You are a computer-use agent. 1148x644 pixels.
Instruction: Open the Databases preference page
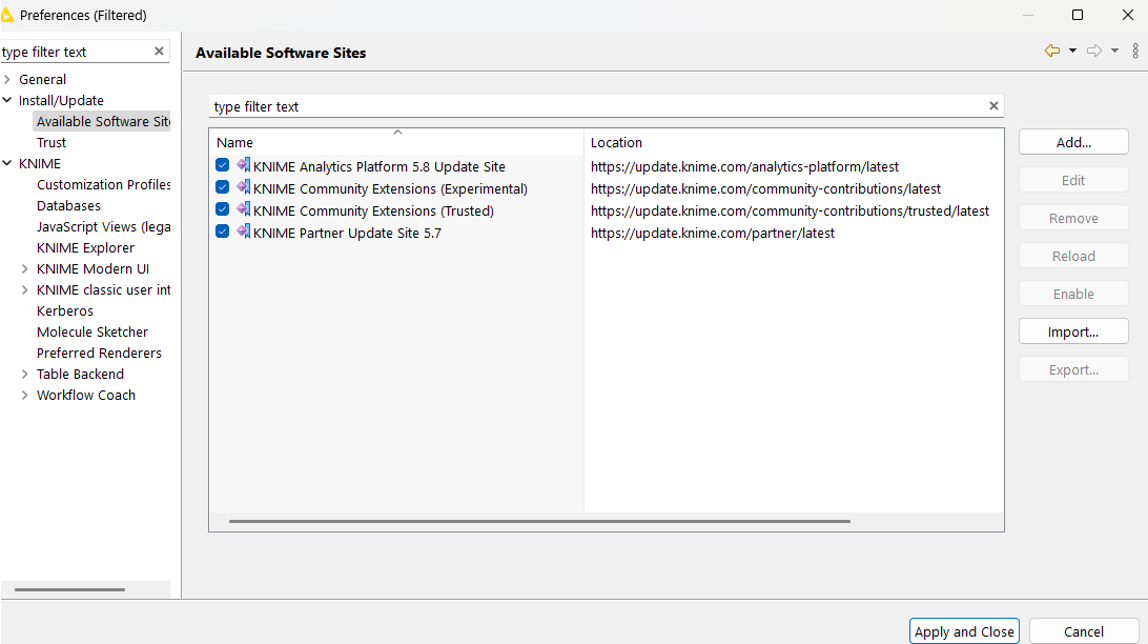[x=68, y=205]
